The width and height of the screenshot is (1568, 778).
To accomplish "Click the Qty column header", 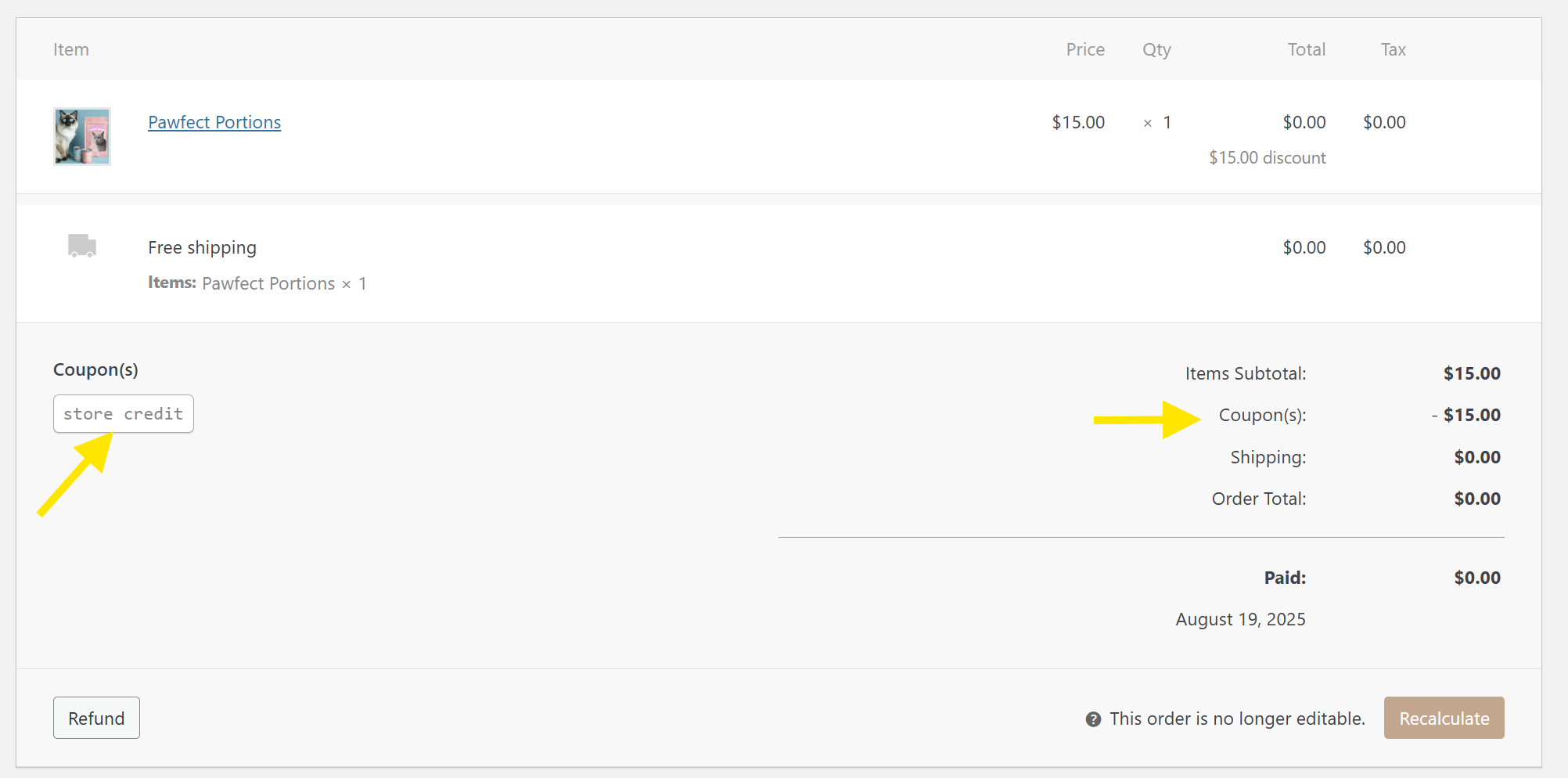I will point(1156,50).
